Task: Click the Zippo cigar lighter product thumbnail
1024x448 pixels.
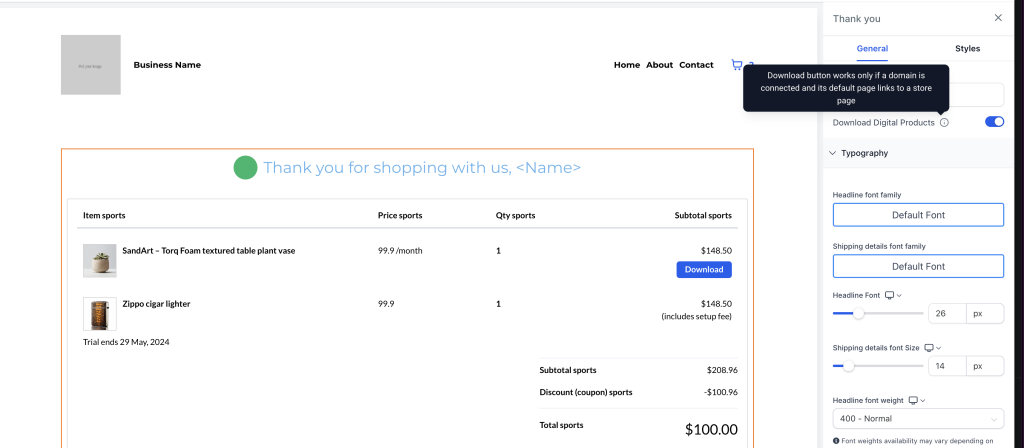Action: [x=100, y=314]
